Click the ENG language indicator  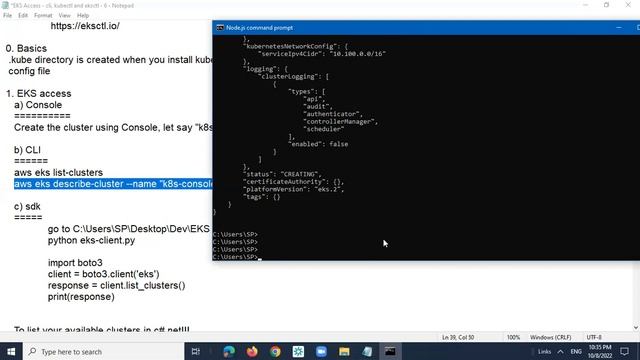[576, 351]
